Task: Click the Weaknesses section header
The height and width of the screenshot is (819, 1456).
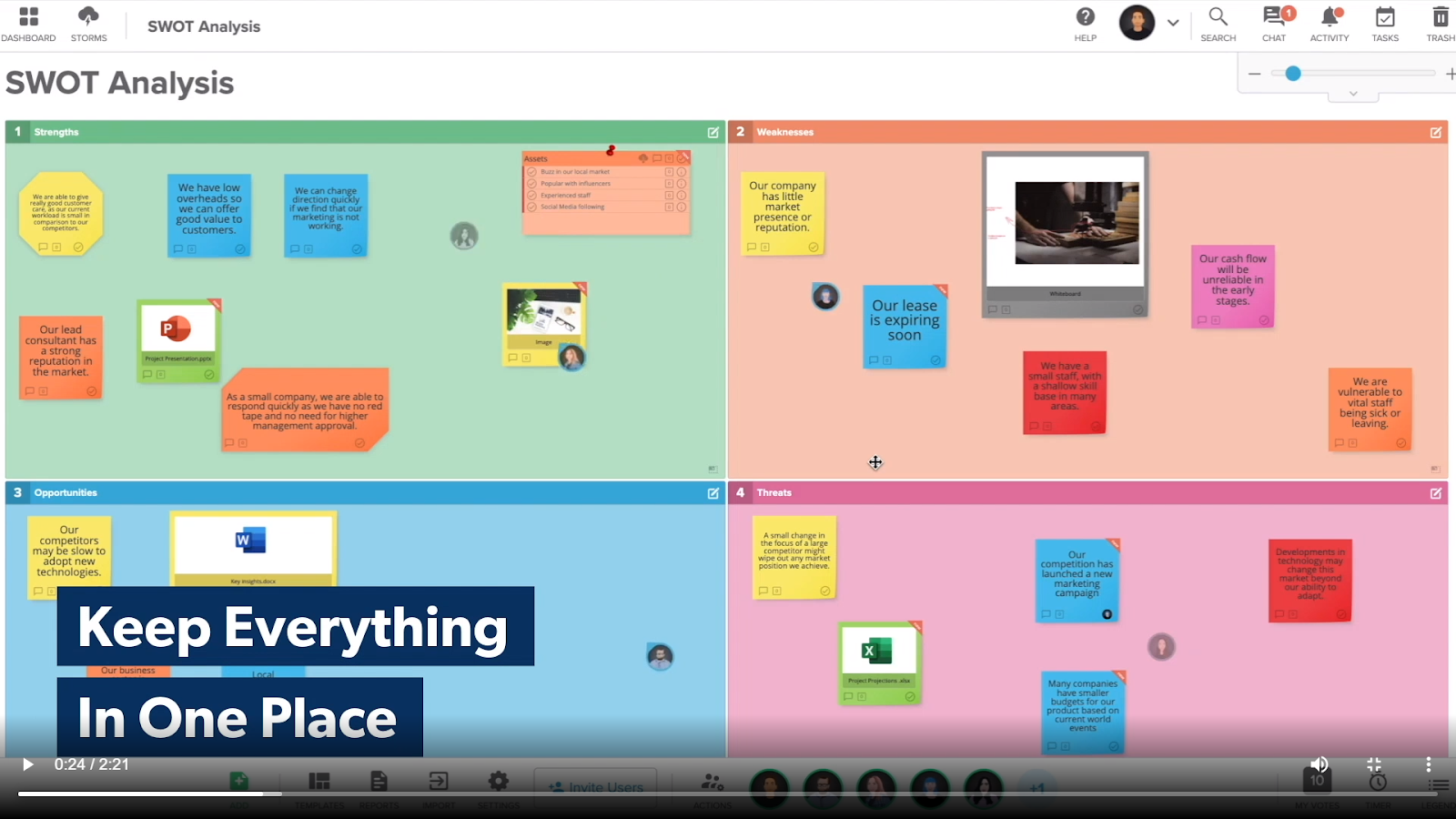Action: [1088, 132]
